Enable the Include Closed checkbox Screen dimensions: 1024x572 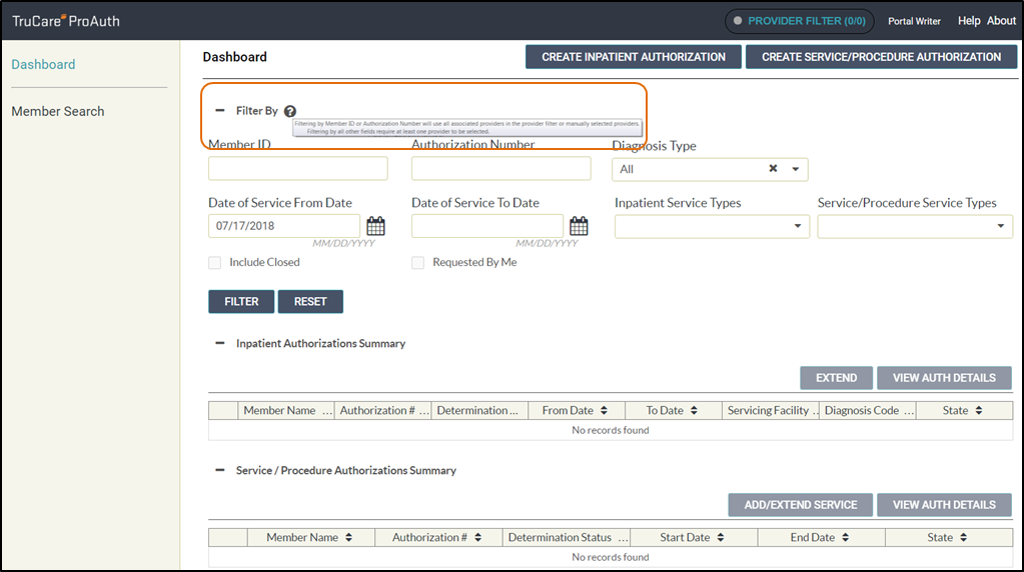(x=215, y=263)
